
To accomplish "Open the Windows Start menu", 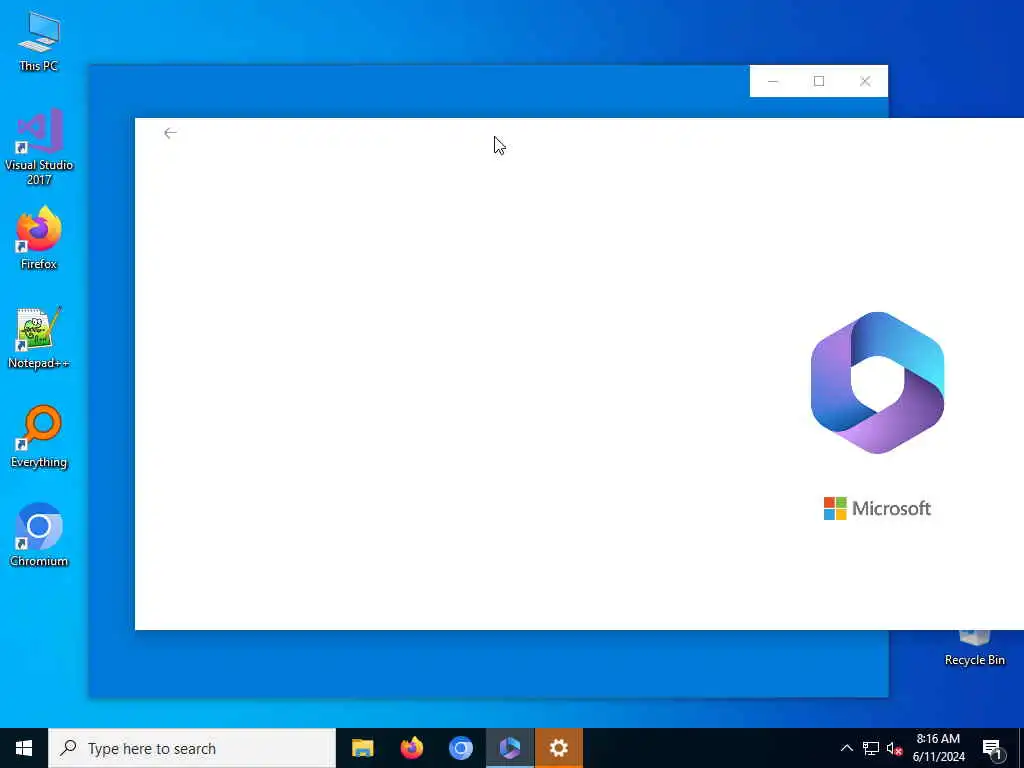I will (24, 748).
